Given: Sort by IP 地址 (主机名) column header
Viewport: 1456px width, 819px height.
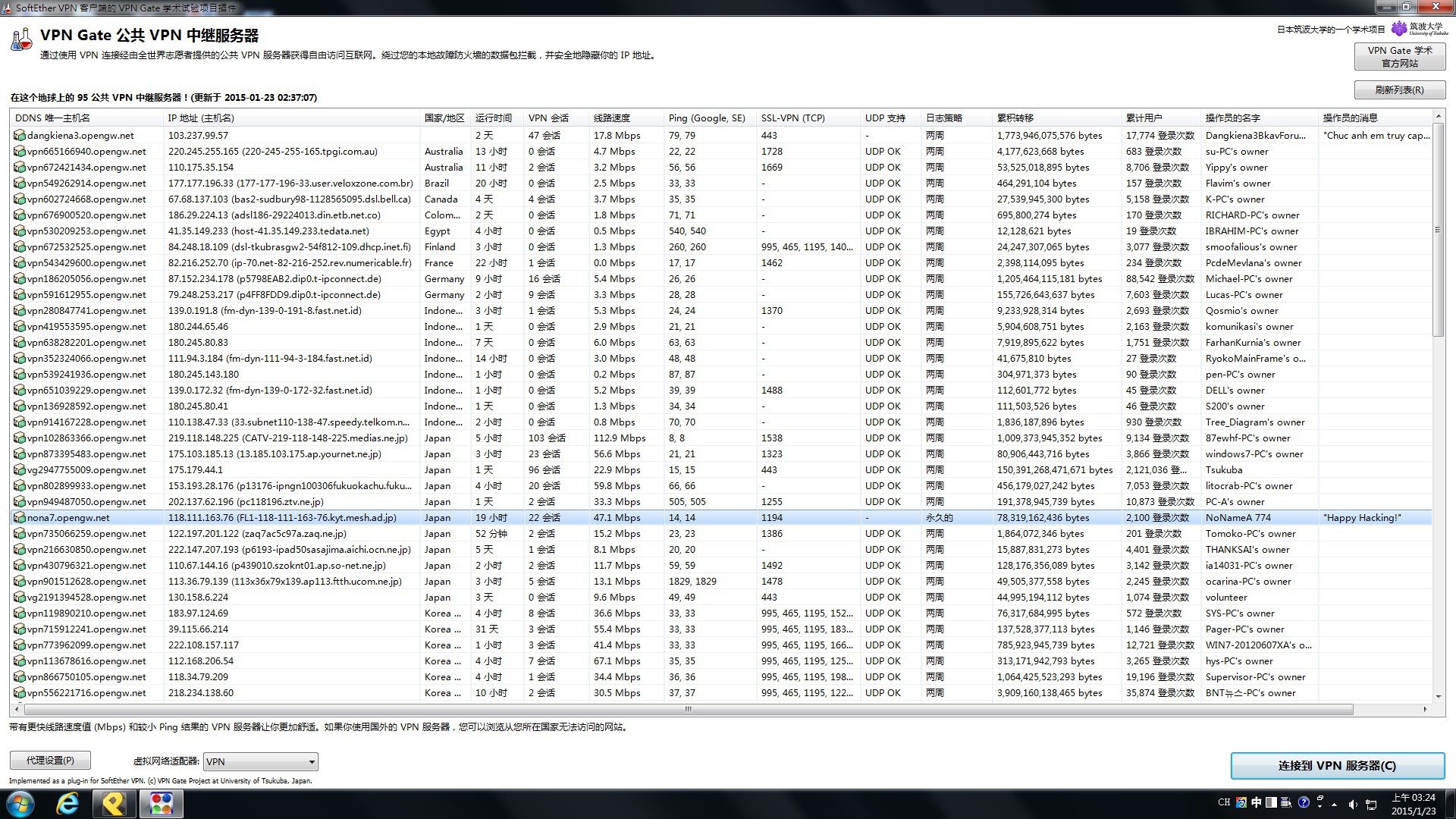Looking at the screenshot, I should 291,118.
